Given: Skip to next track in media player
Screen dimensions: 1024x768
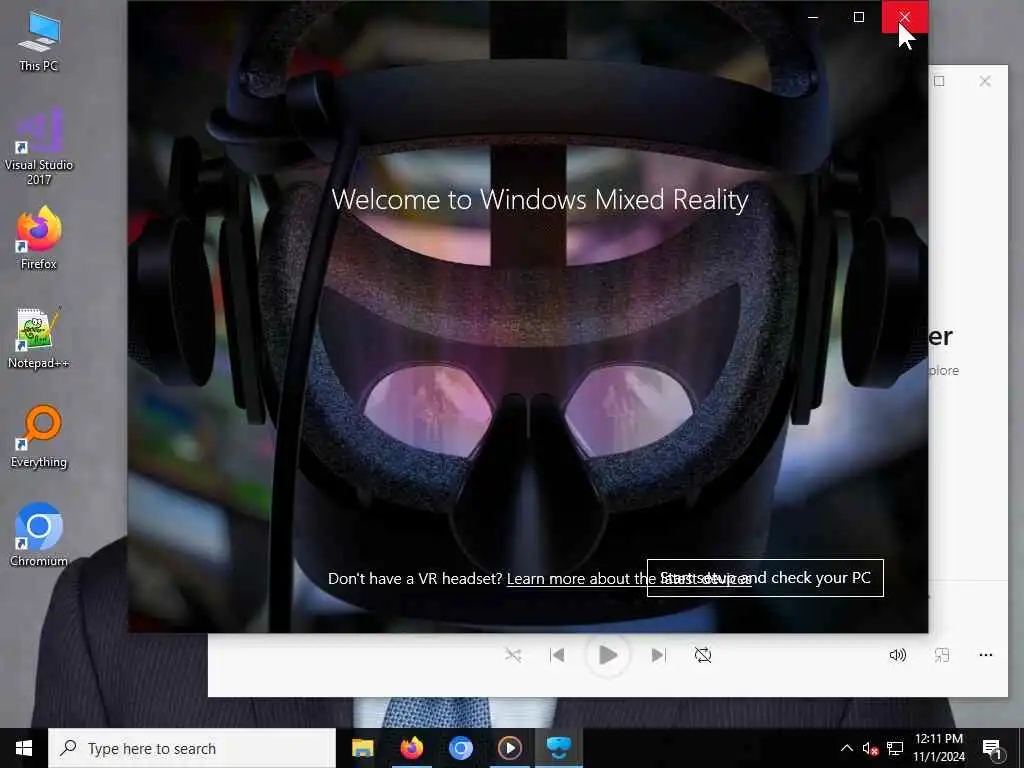Looking at the screenshot, I should click(658, 655).
